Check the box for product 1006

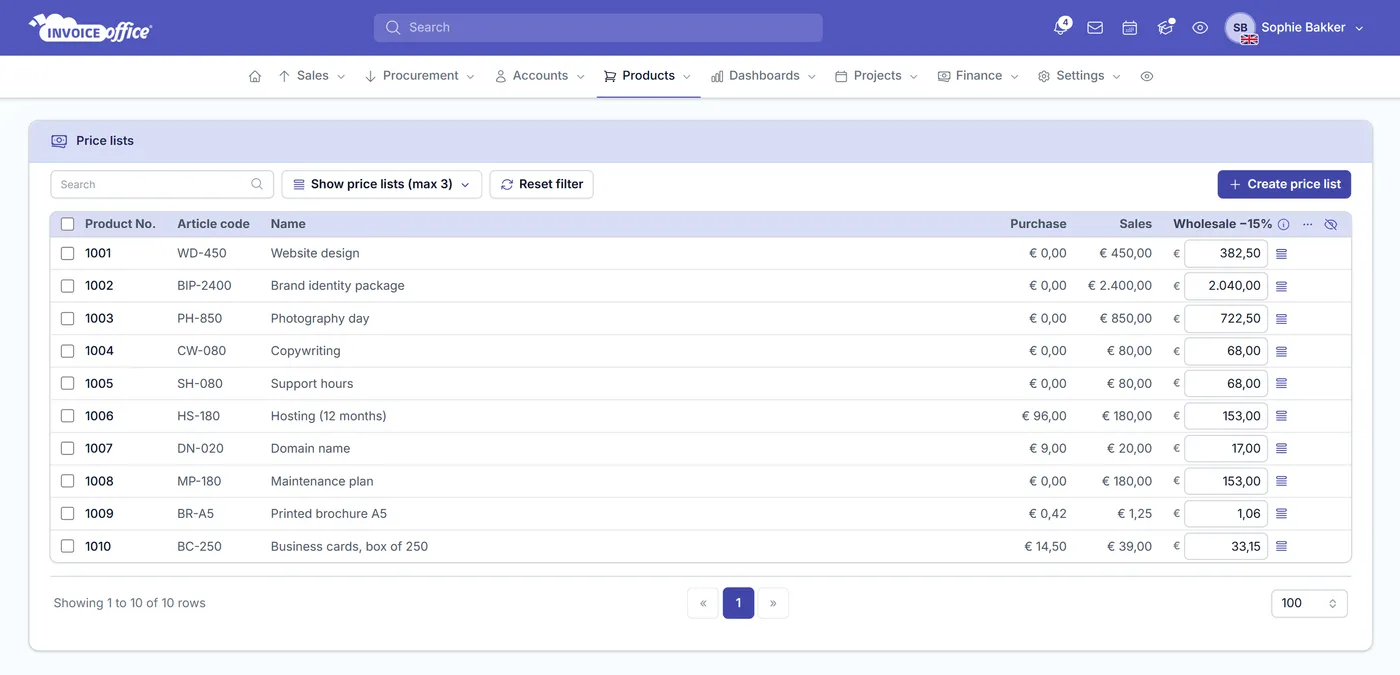click(x=67, y=416)
